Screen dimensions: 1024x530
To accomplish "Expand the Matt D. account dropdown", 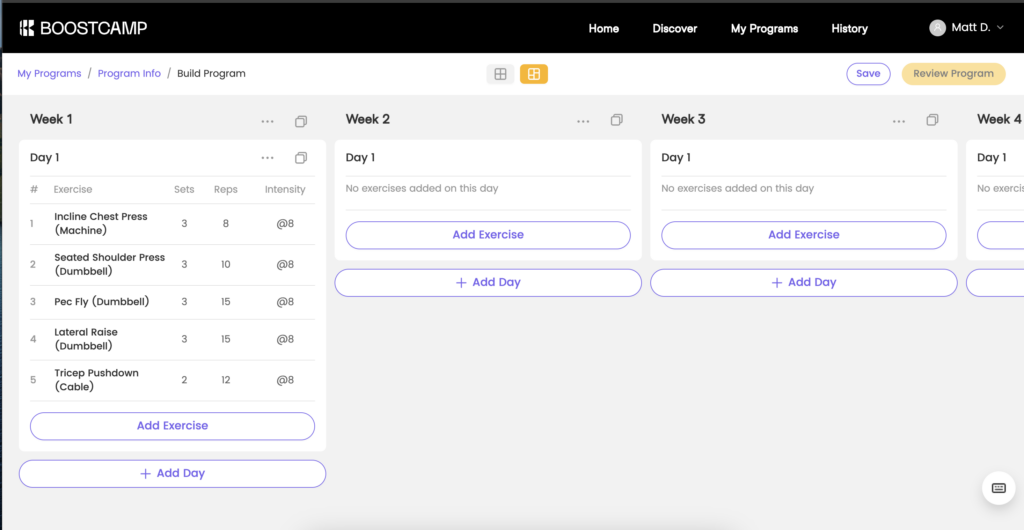I will click(966, 28).
